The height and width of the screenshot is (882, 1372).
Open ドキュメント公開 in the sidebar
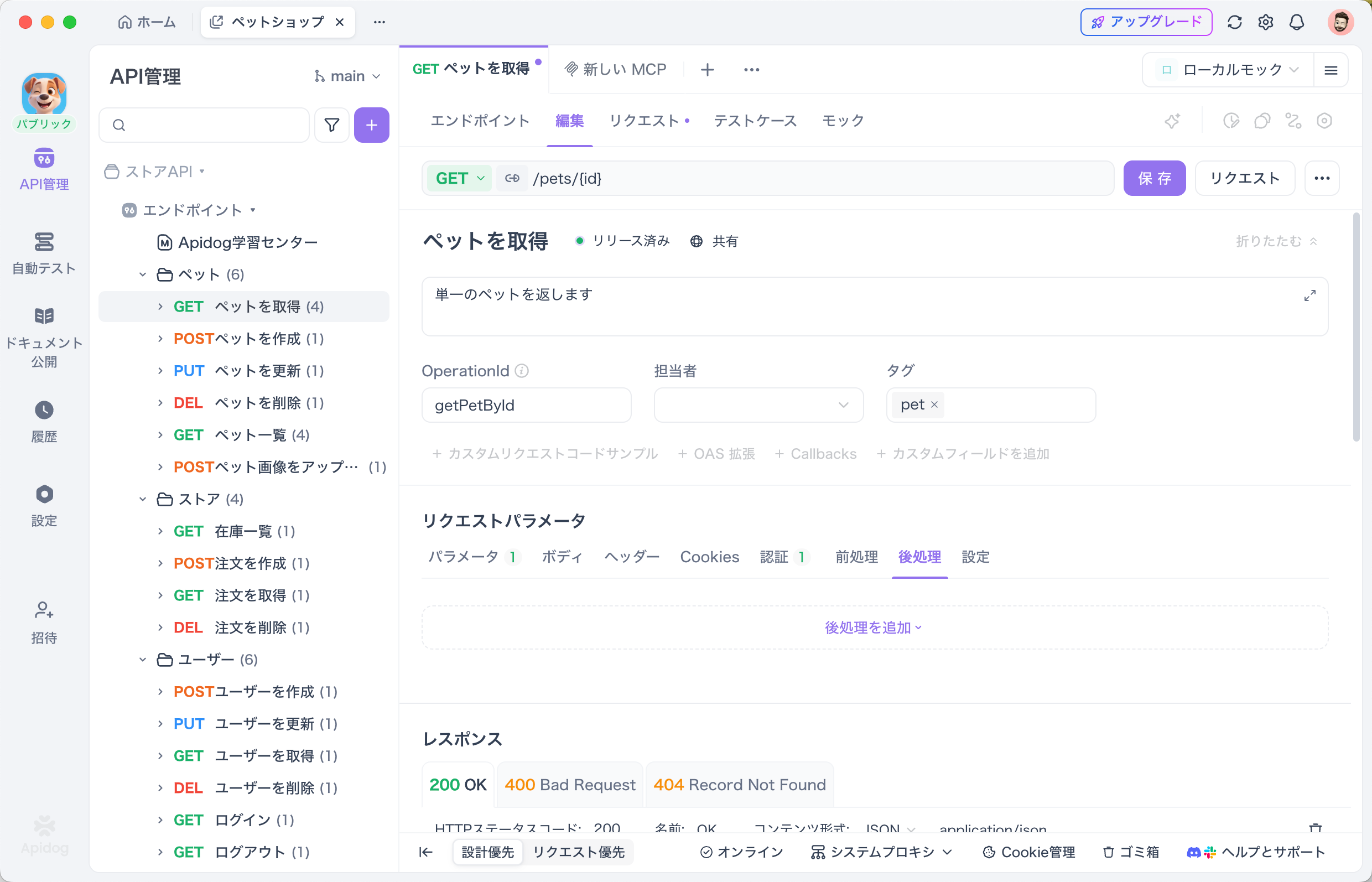pyautogui.click(x=44, y=338)
